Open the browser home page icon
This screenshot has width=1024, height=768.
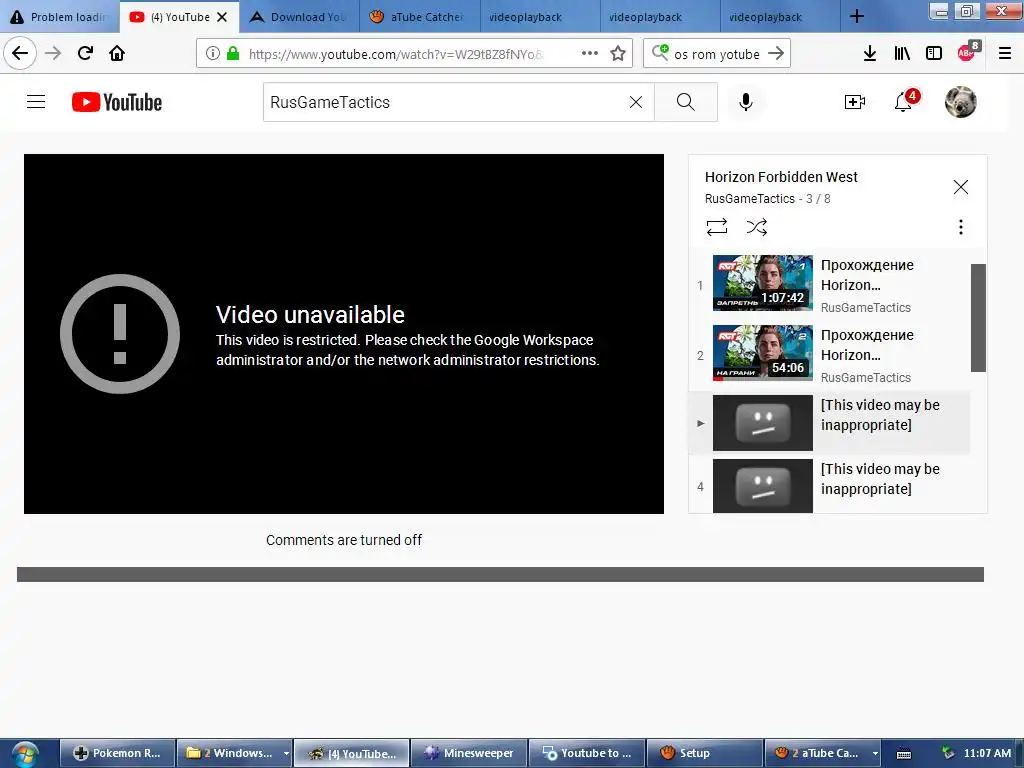pyautogui.click(x=117, y=54)
